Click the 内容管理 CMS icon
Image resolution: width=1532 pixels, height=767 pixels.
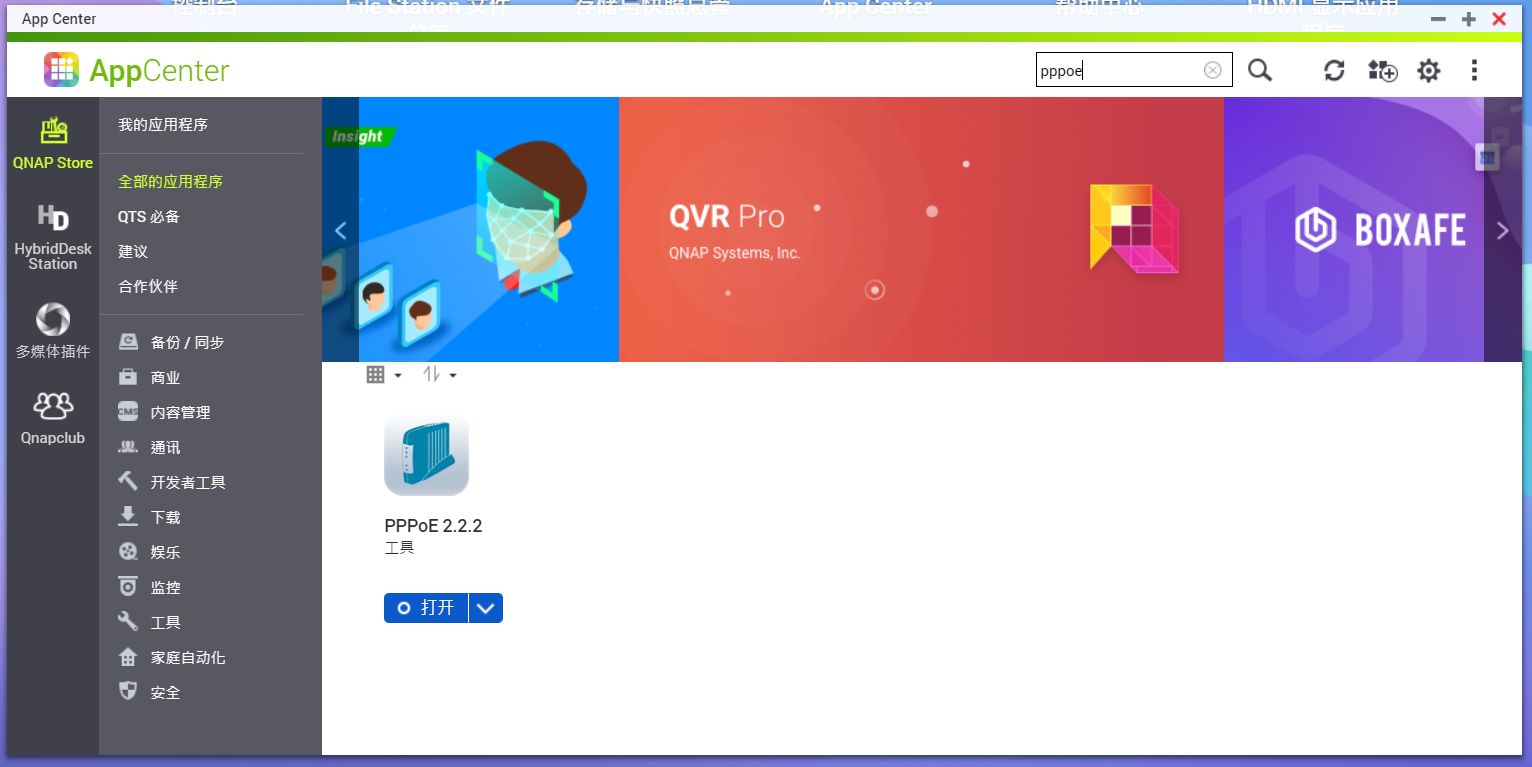[128, 412]
